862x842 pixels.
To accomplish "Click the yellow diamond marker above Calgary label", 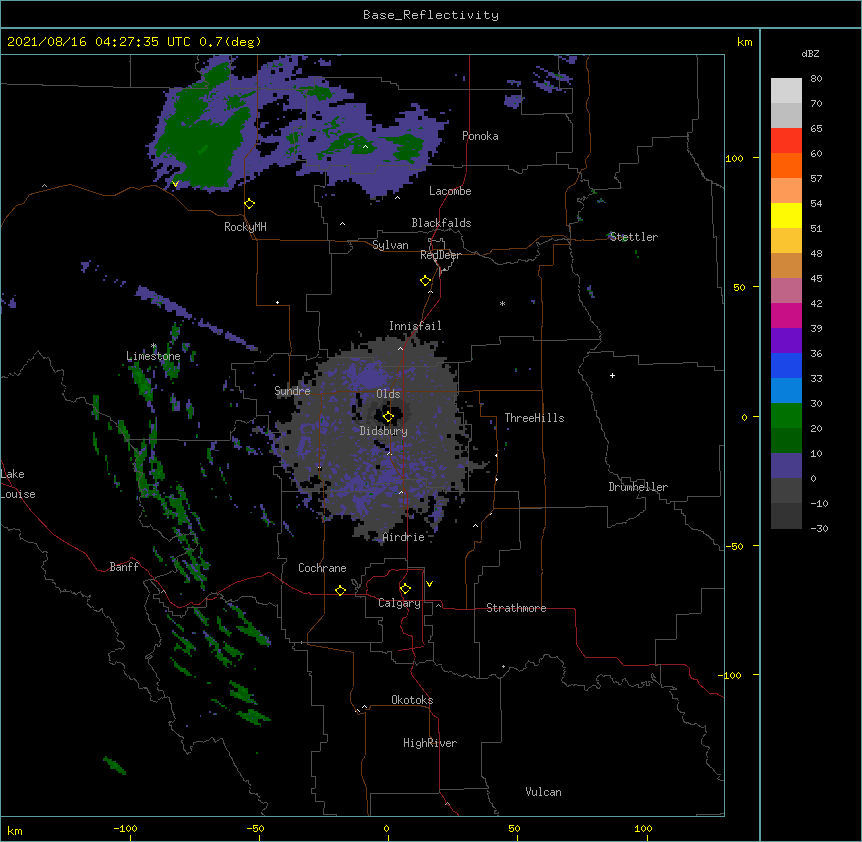I will pyautogui.click(x=405, y=589).
